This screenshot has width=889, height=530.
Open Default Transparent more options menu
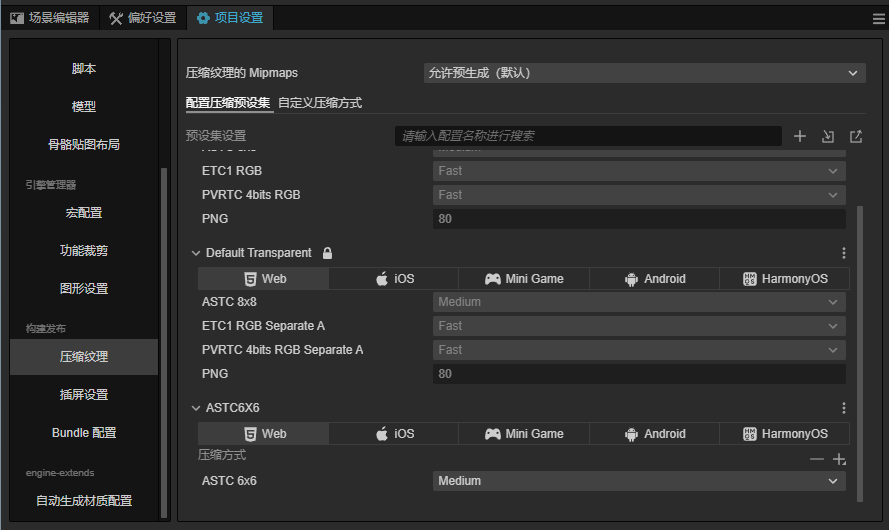coord(844,253)
